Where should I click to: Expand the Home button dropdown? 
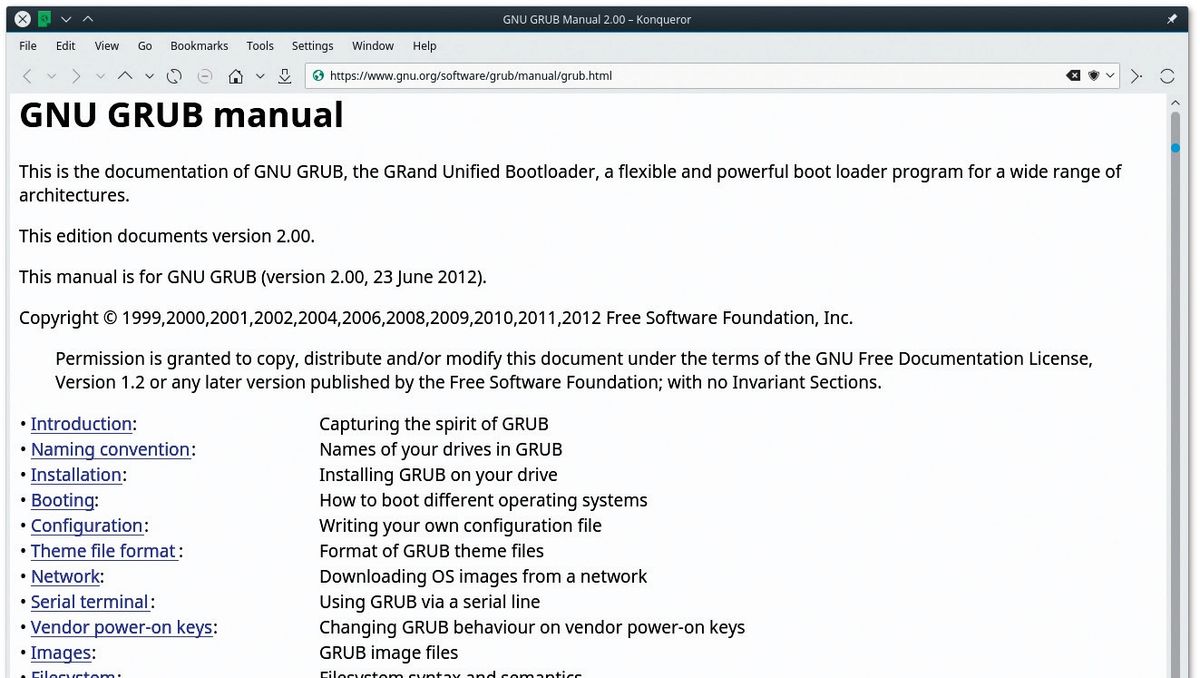point(259,75)
